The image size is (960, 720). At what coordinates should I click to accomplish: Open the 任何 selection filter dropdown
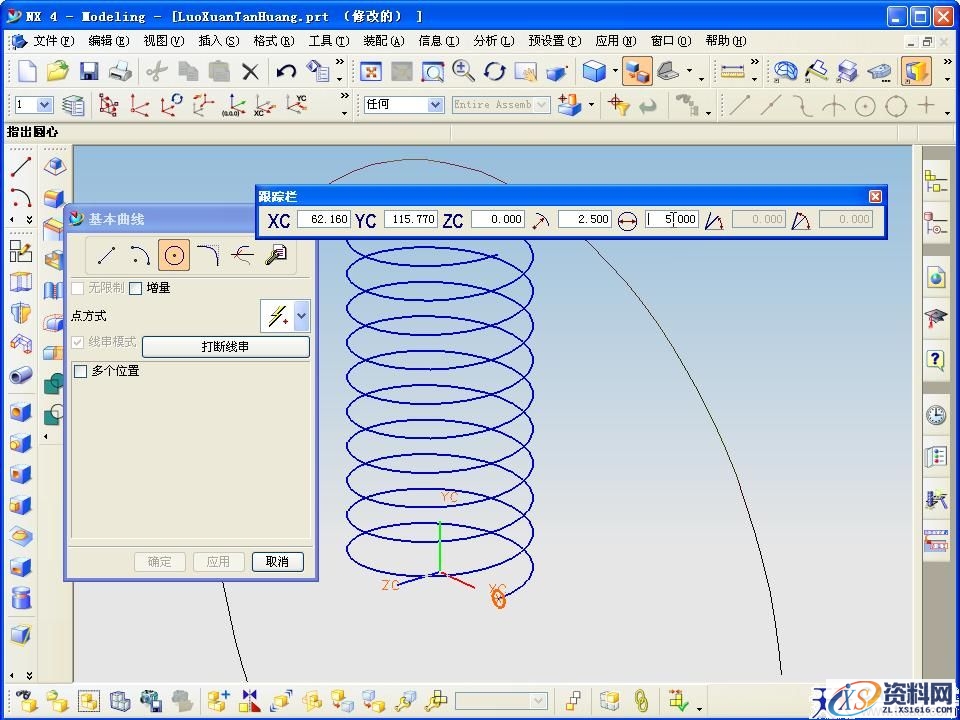point(435,105)
